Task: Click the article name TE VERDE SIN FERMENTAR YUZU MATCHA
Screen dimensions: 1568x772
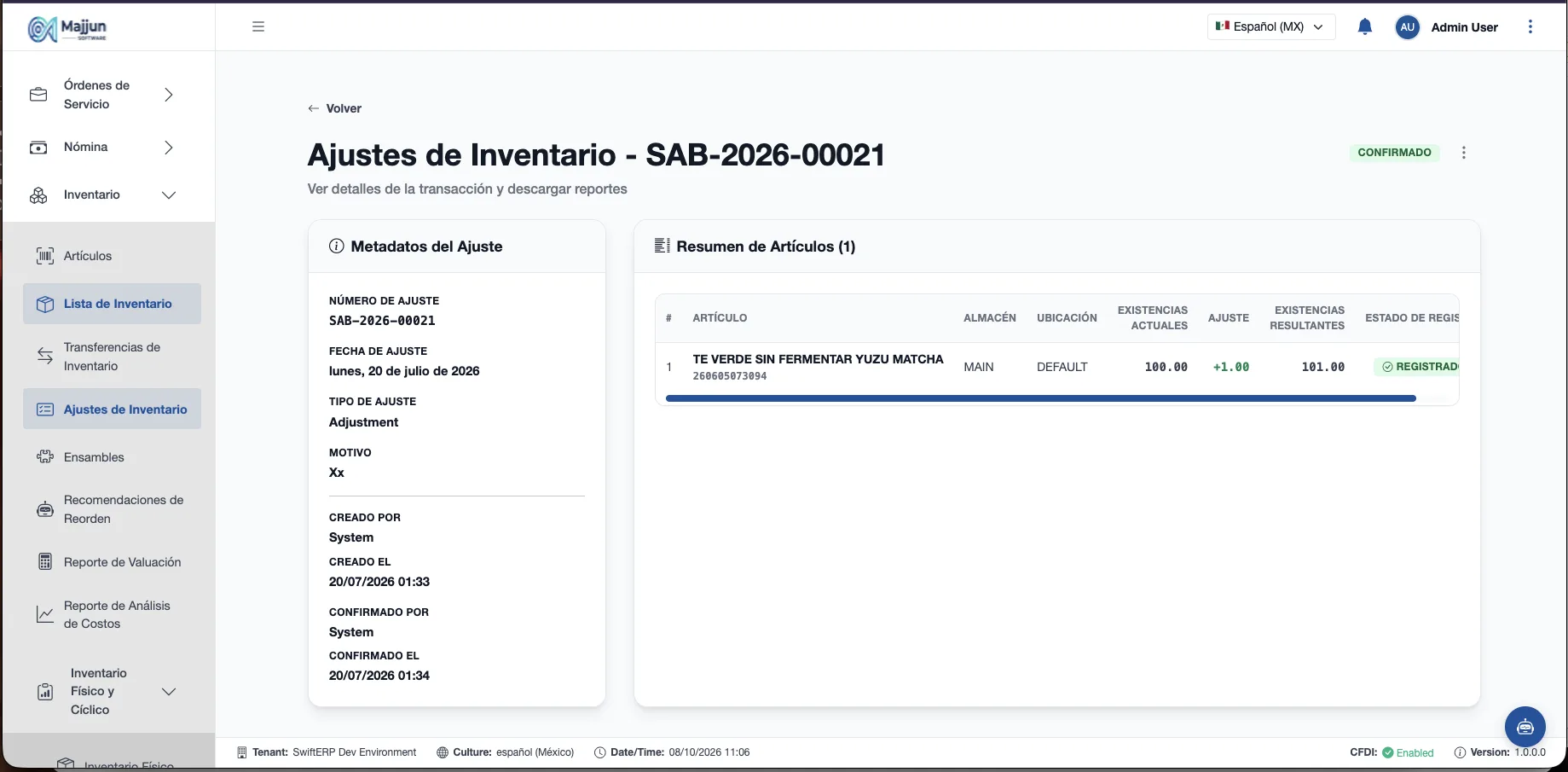Action: (818, 359)
